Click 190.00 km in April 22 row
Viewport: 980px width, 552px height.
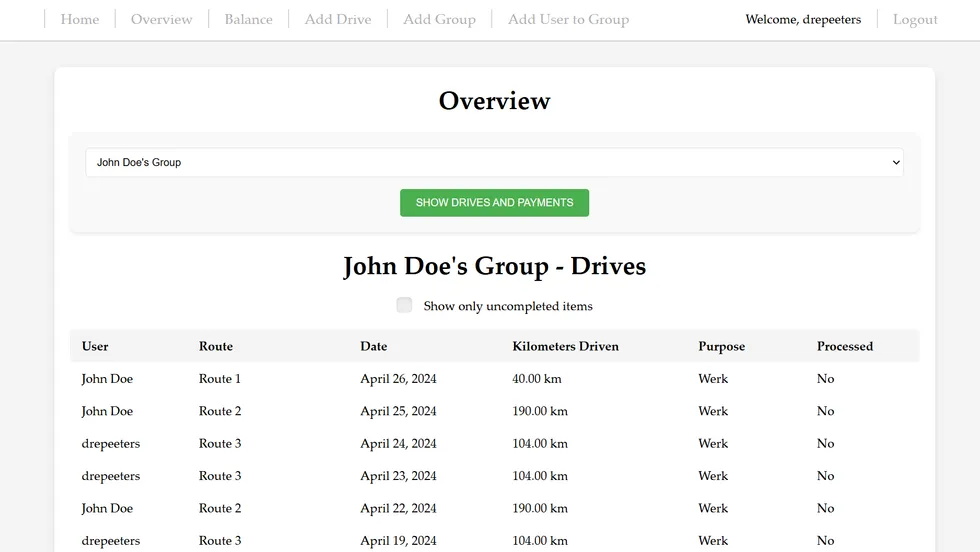click(x=540, y=509)
